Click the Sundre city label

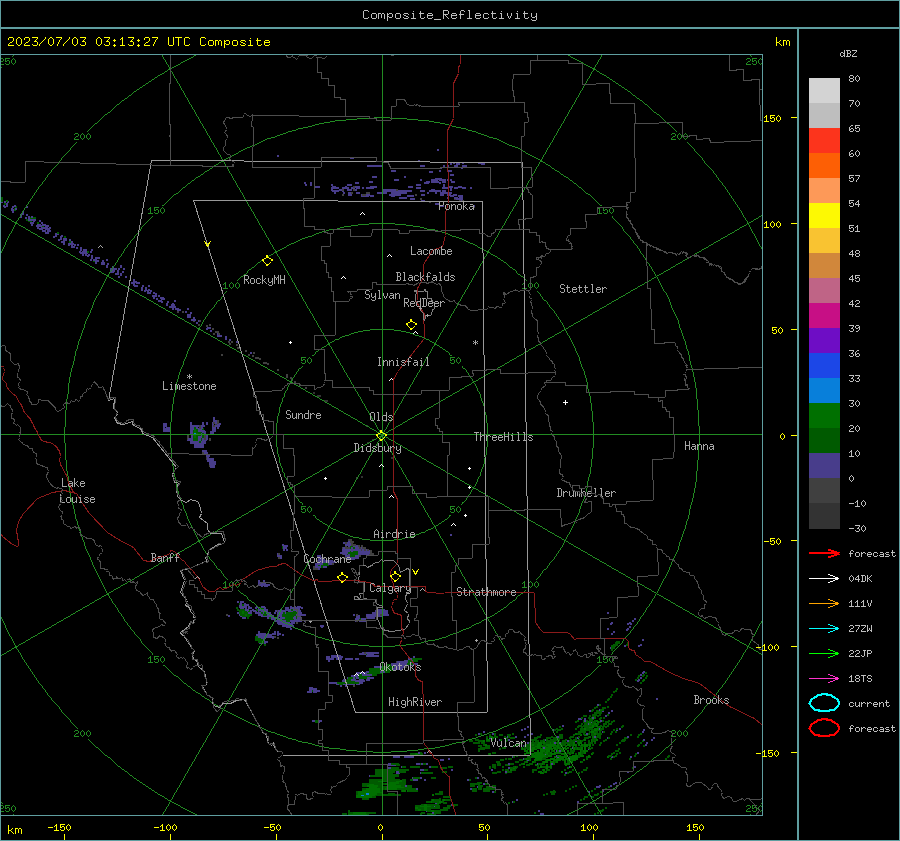point(303,414)
